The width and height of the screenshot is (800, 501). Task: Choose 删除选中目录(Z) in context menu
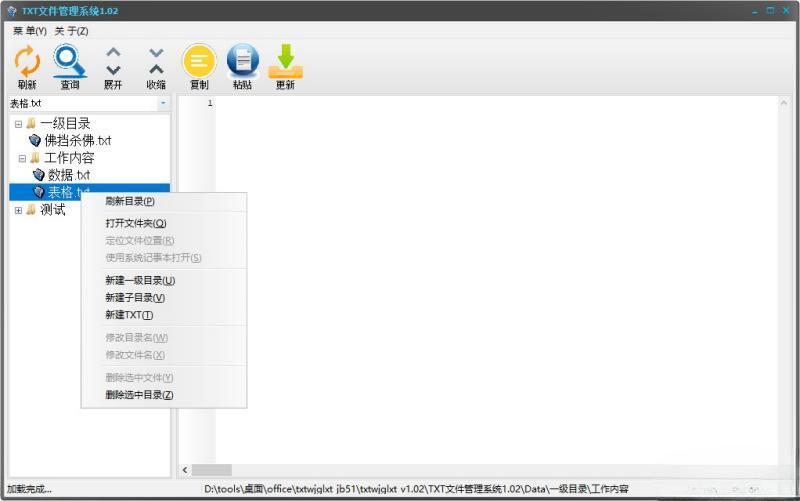[140, 395]
